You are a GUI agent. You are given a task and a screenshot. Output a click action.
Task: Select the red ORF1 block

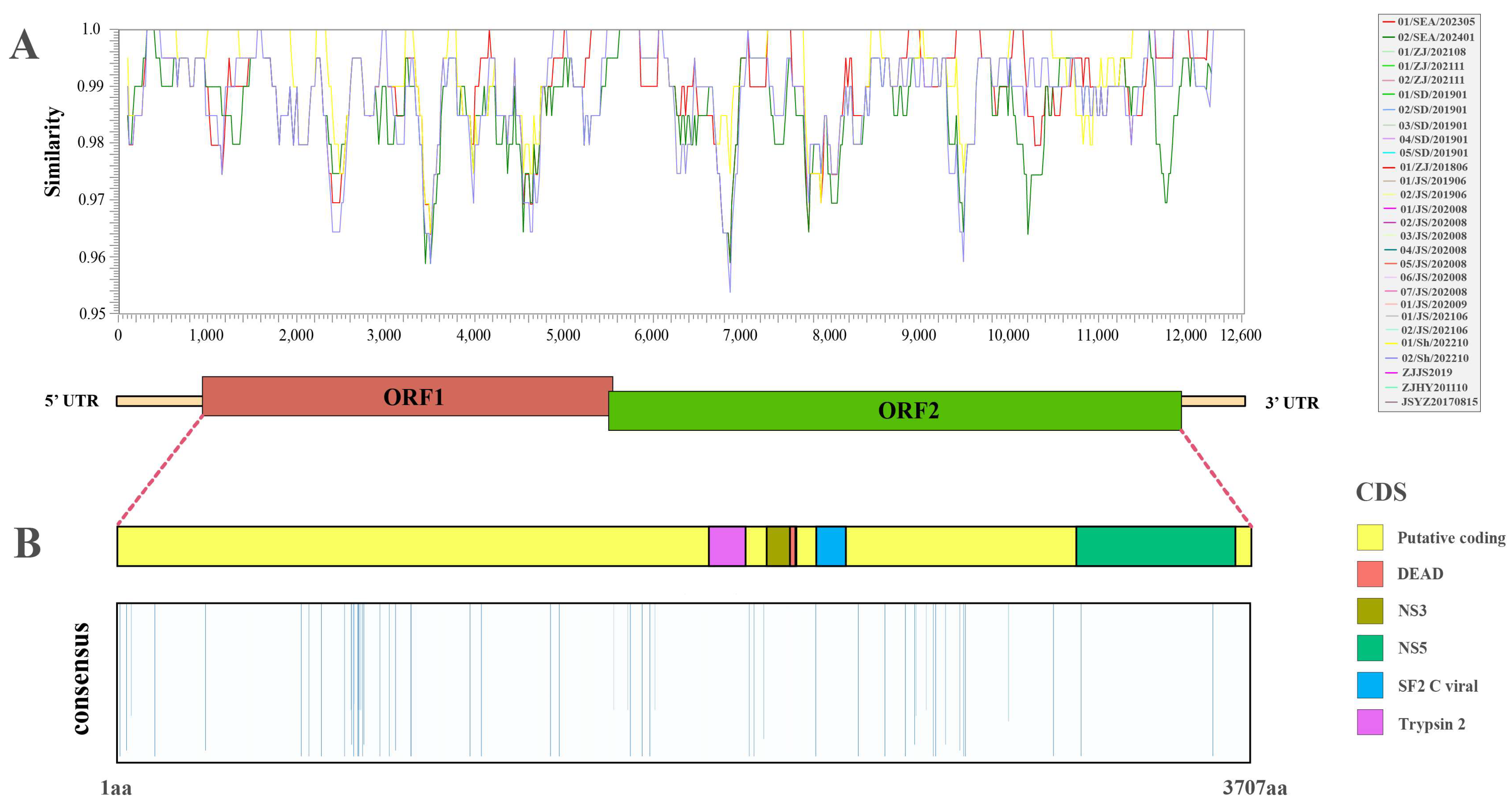click(407, 396)
